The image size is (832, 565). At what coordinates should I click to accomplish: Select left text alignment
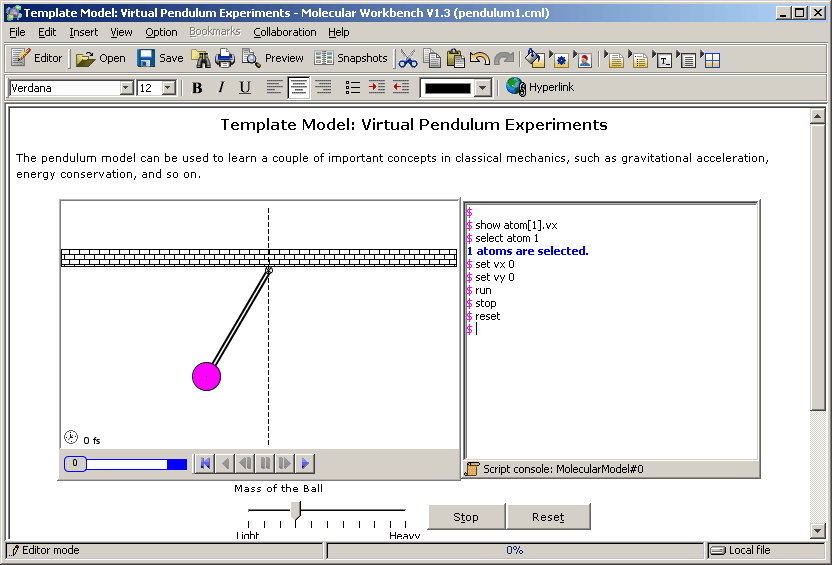coord(274,88)
